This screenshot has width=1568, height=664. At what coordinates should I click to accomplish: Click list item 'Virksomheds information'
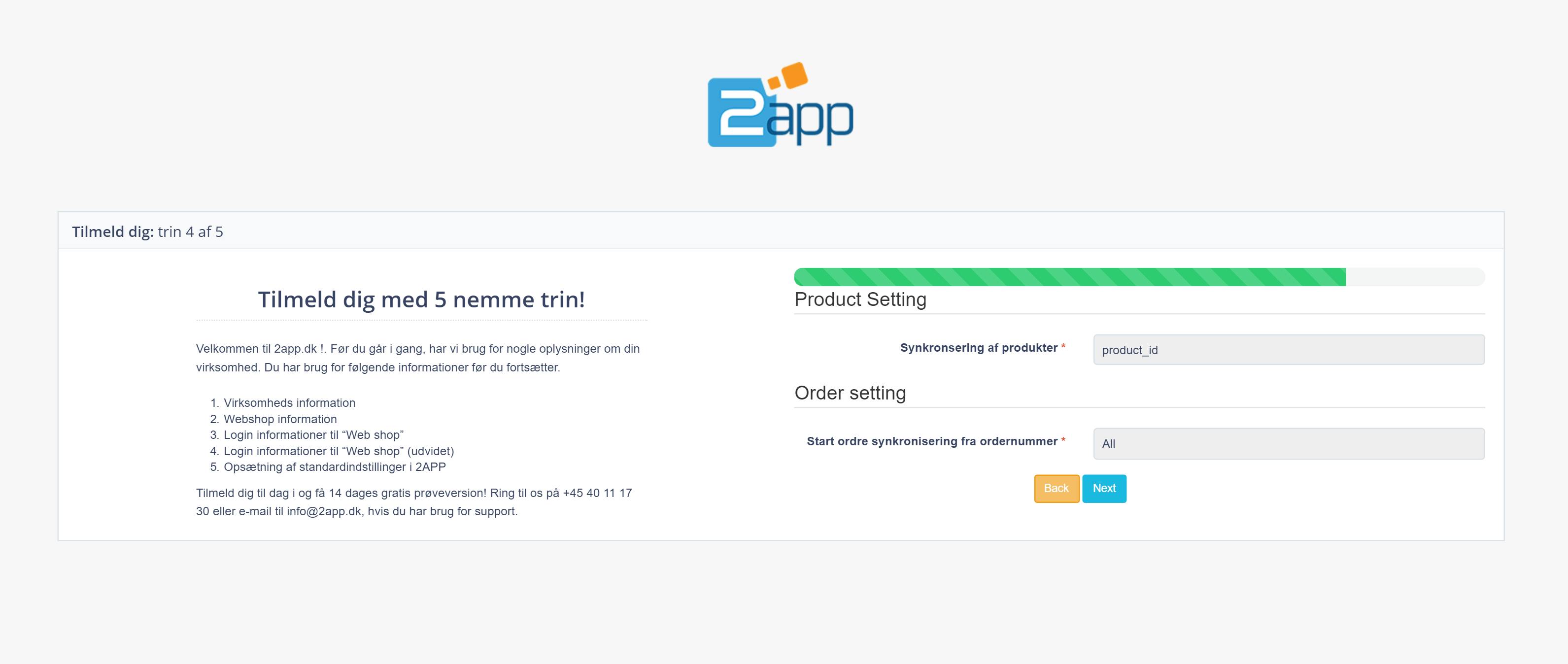point(289,403)
